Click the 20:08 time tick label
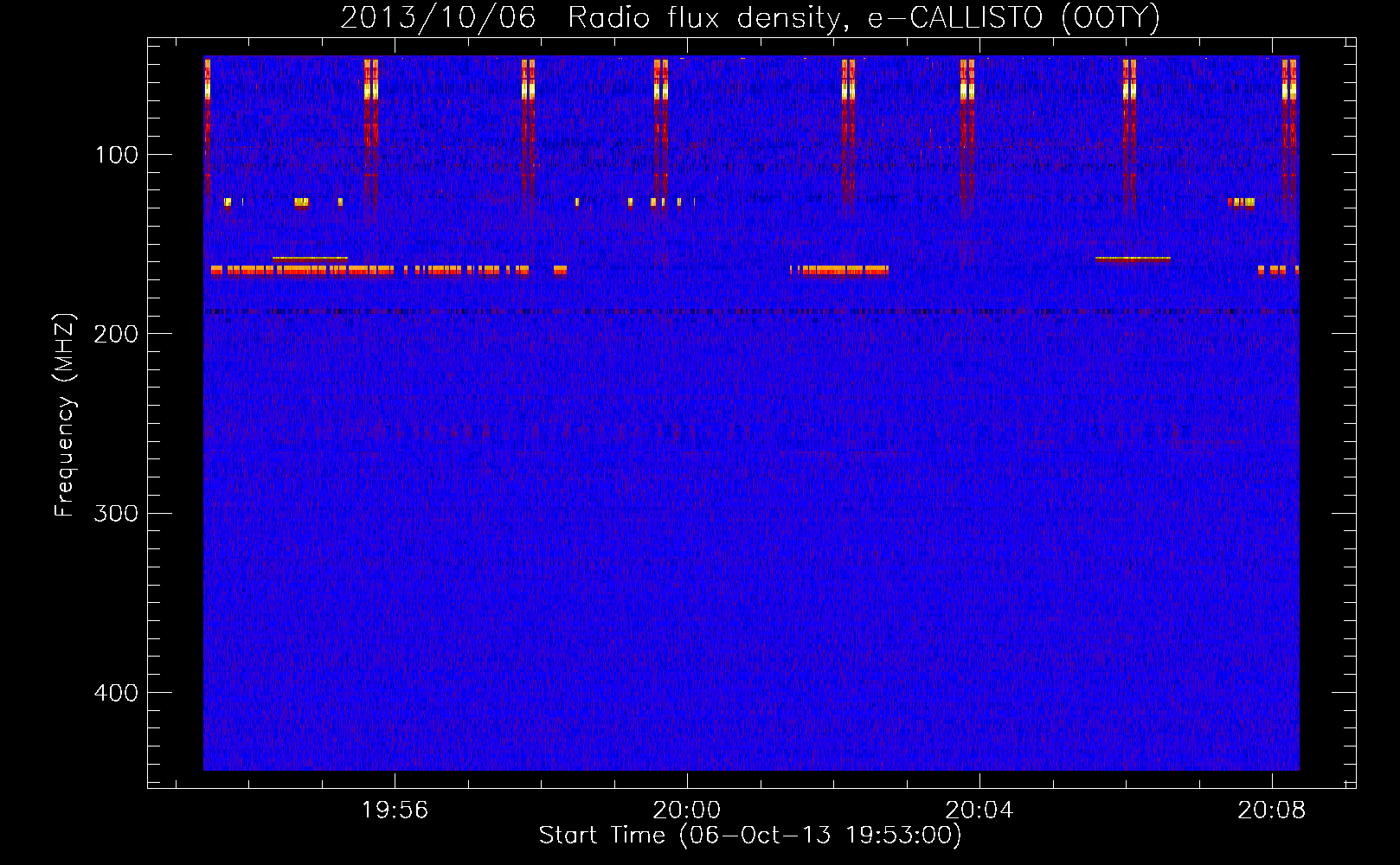Image resolution: width=1400 pixels, height=865 pixels. pyautogui.click(x=1272, y=811)
